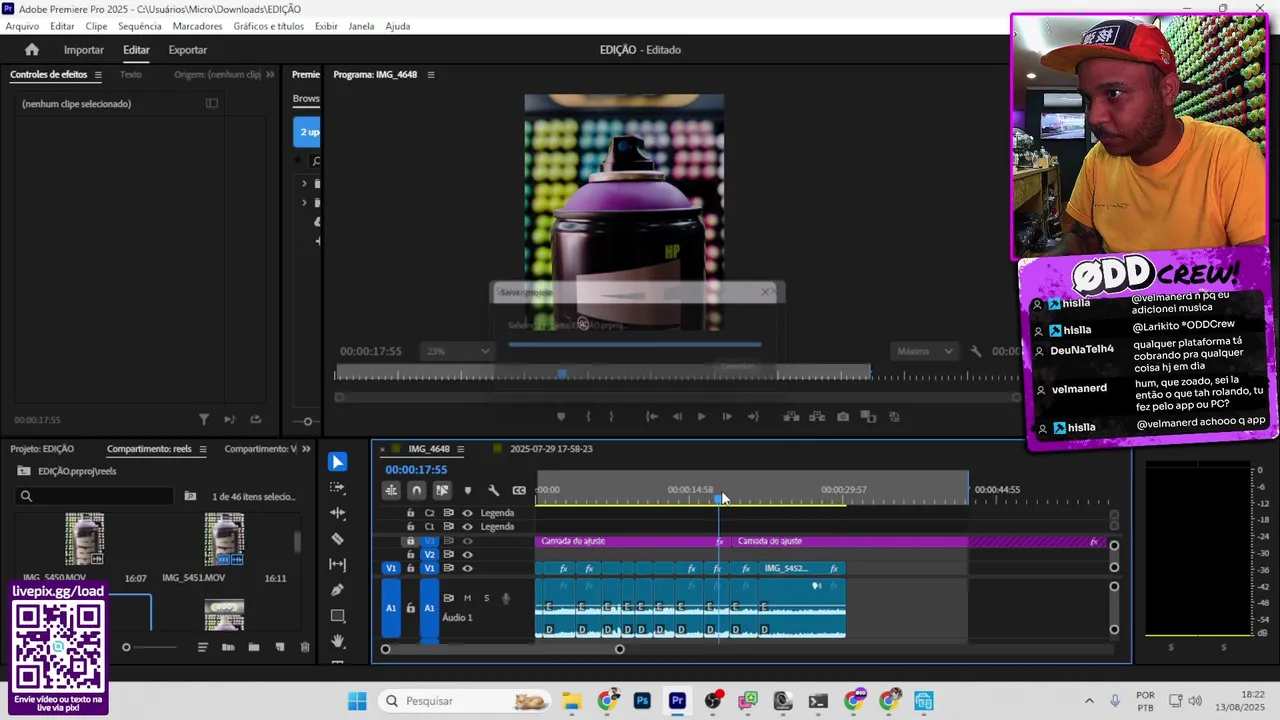Image resolution: width=1280 pixels, height=720 pixels.
Task: Select the Selection arrow tool
Action: tap(337, 462)
